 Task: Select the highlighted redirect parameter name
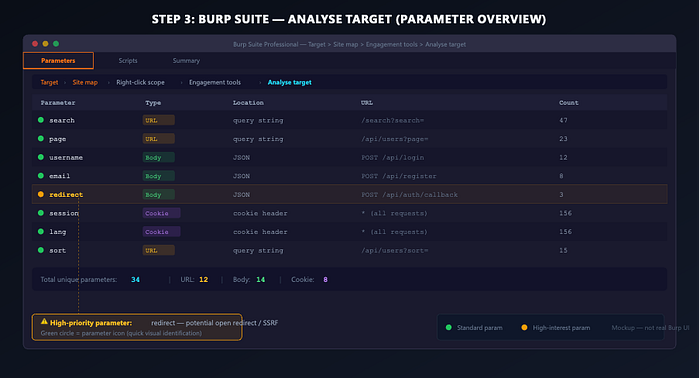click(x=66, y=195)
